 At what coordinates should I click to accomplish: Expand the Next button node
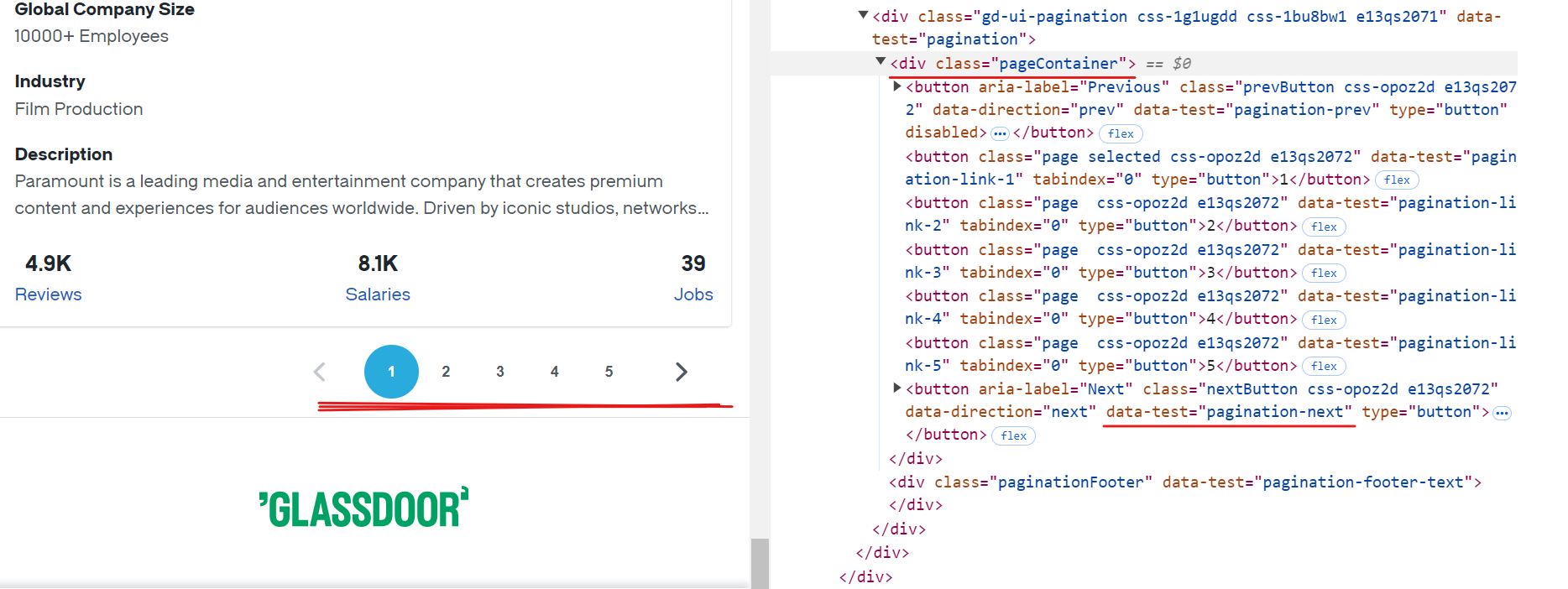pyautogui.click(x=897, y=388)
